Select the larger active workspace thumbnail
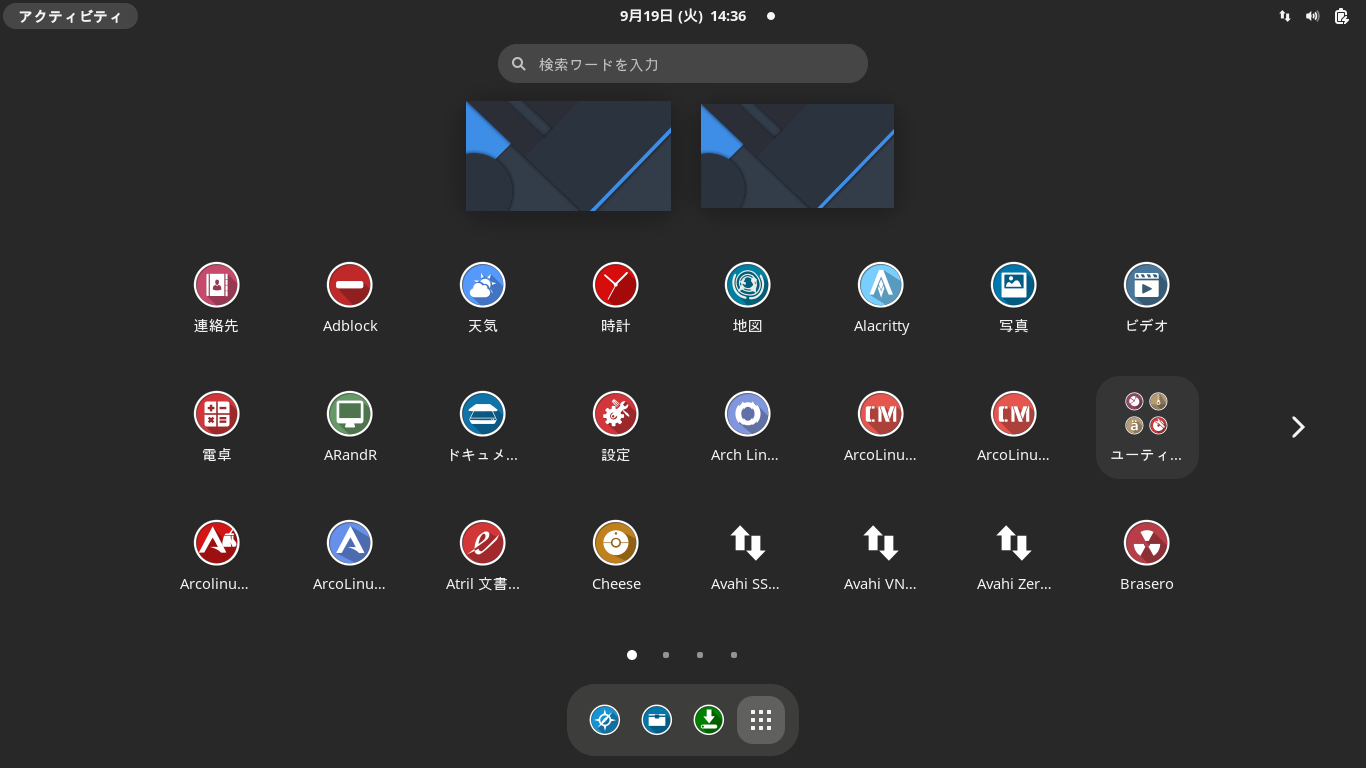 (568, 156)
